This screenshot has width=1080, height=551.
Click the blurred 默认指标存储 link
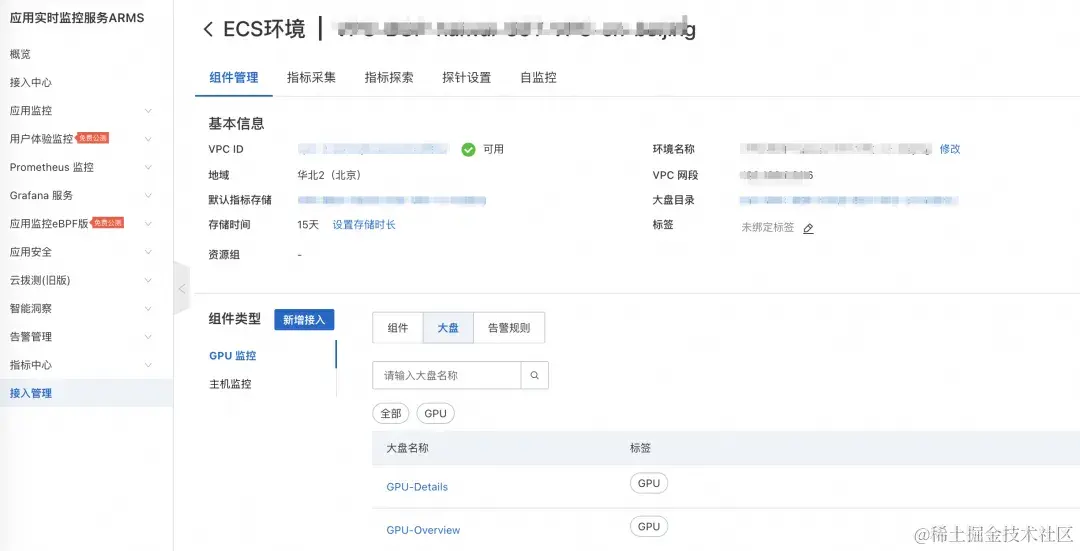click(392, 200)
